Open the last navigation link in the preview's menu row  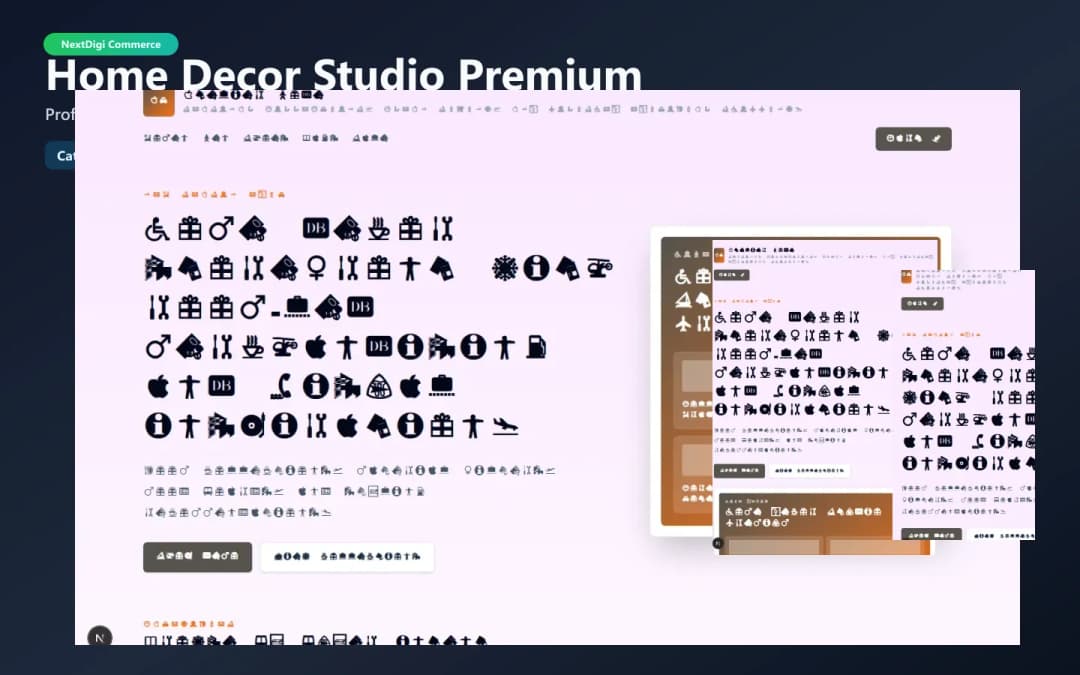point(371,138)
